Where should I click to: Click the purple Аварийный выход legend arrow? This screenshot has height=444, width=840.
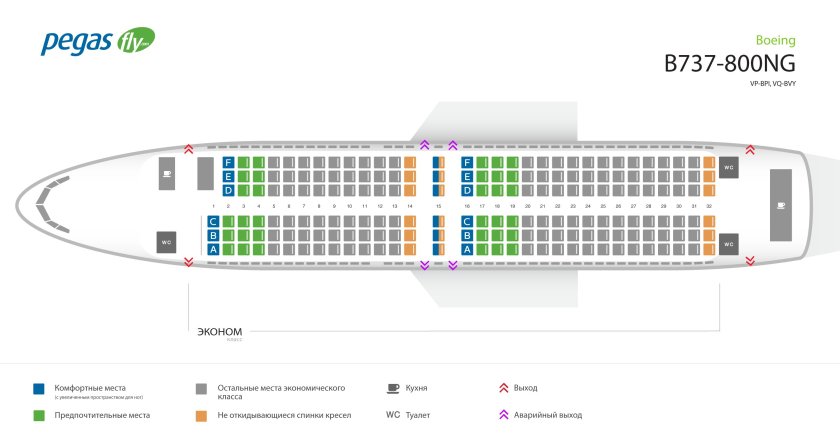tap(503, 414)
